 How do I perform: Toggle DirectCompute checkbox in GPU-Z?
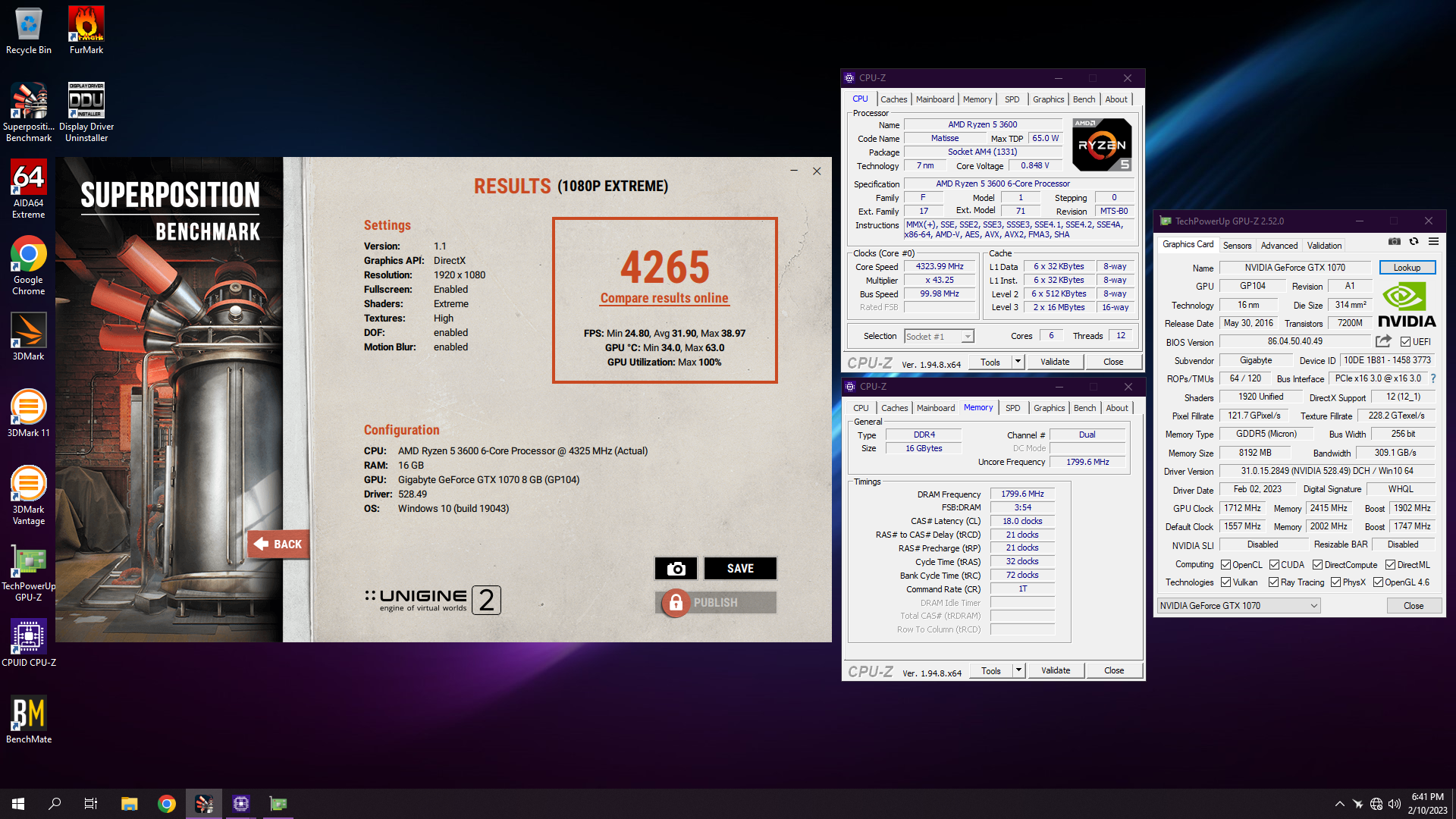(x=1317, y=565)
